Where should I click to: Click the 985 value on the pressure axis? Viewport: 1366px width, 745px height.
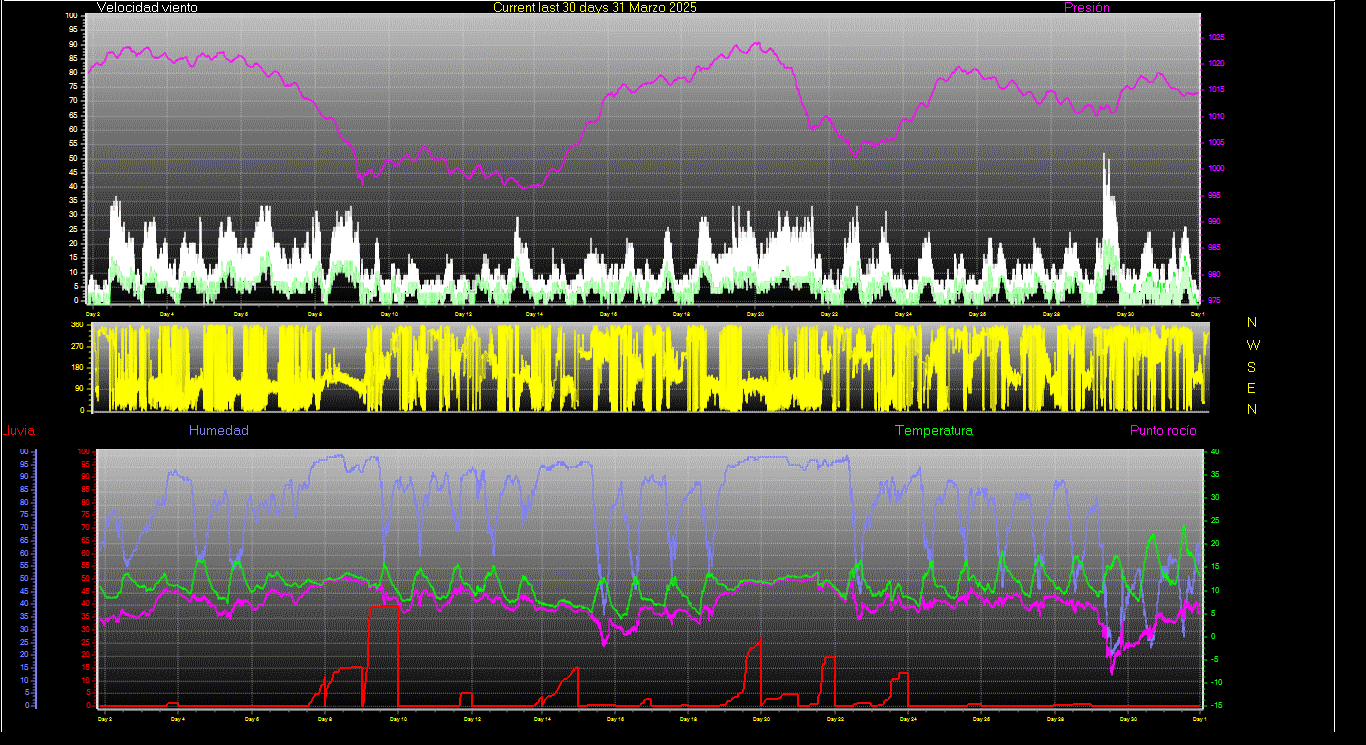coord(1214,247)
